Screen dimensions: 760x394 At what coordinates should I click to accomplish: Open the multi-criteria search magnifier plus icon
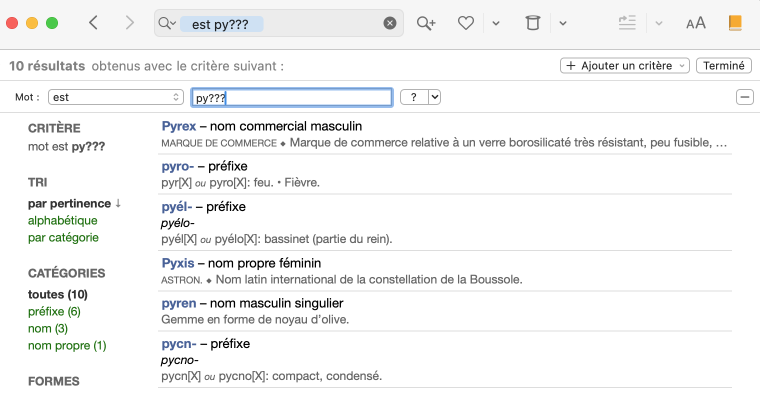tap(426, 23)
